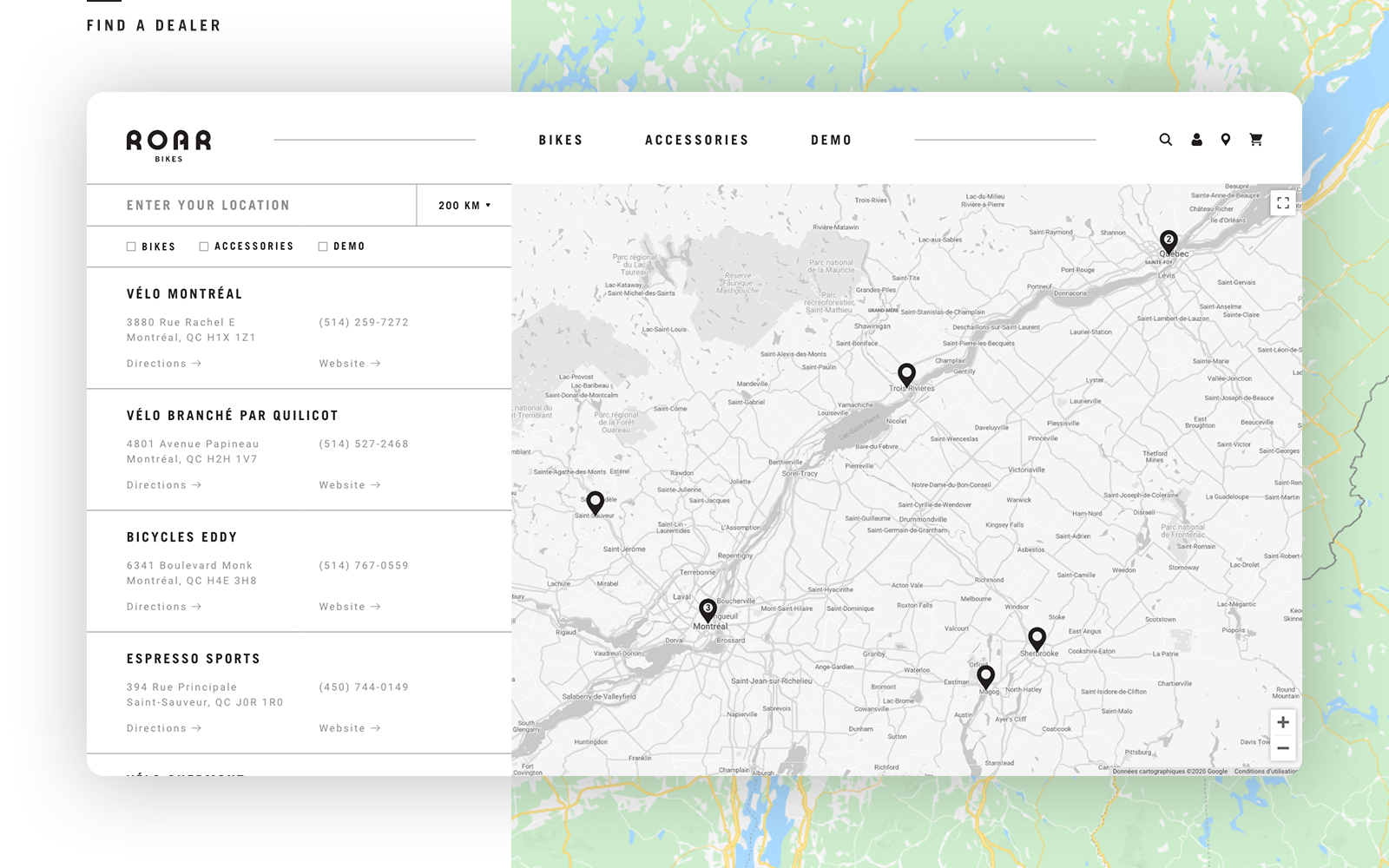This screenshot has height=868, width=1389.
Task: Check the Accessories filter checkbox
Action: 204,247
